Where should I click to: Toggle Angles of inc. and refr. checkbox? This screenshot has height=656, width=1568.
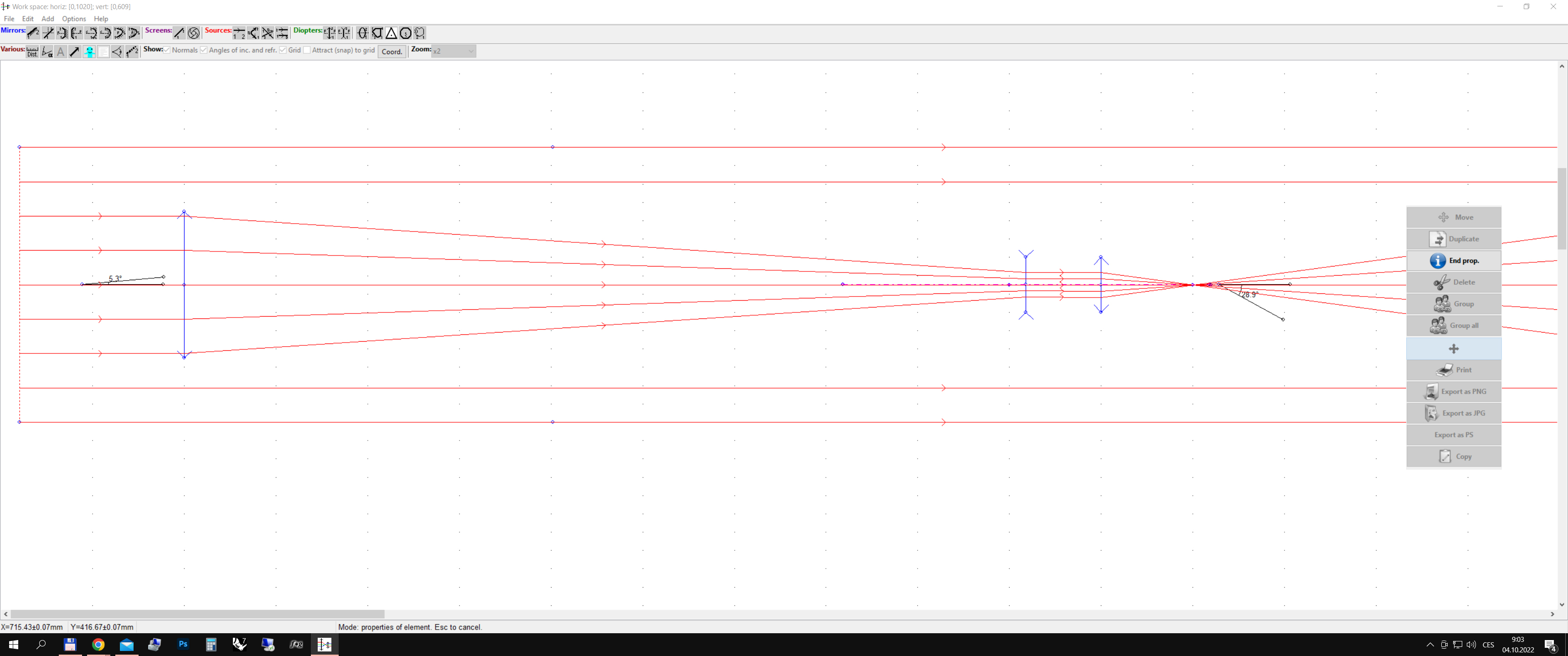[x=204, y=50]
